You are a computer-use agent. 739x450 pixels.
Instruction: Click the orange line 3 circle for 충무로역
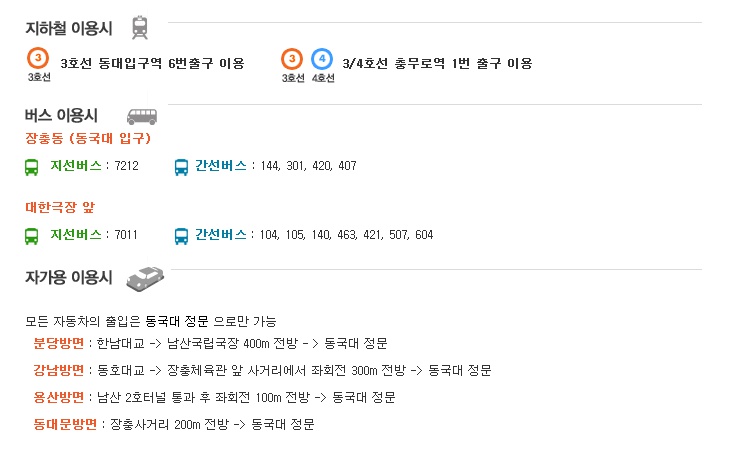click(292, 59)
